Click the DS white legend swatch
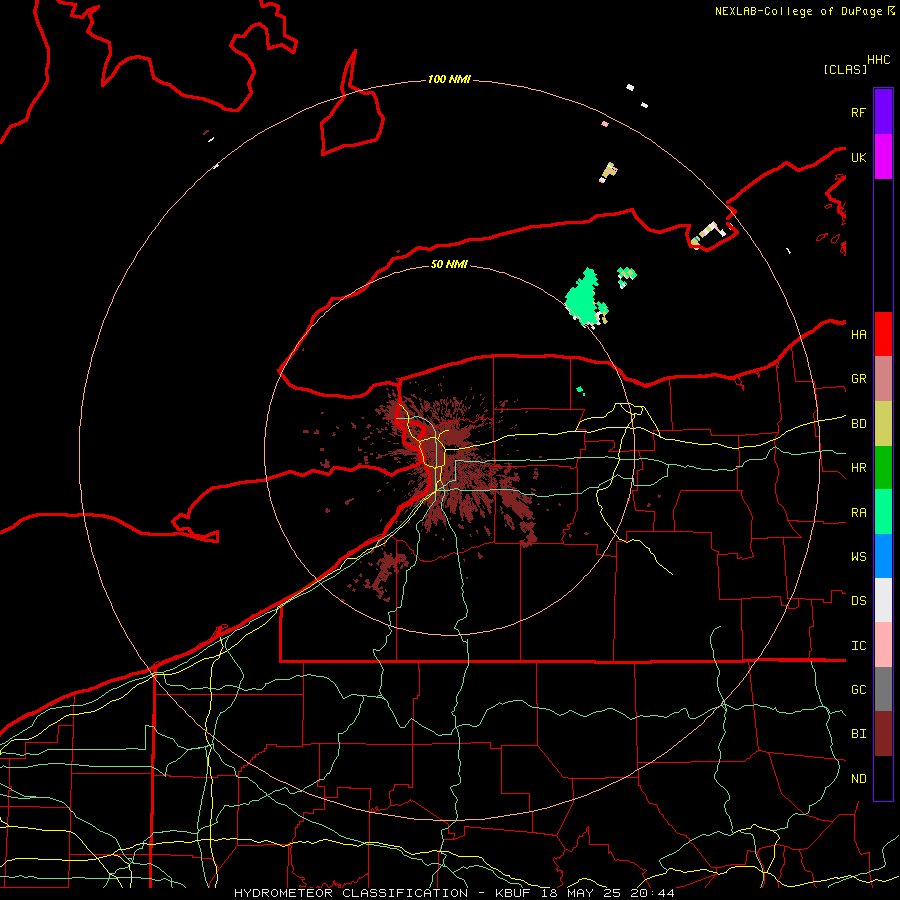Image resolution: width=900 pixels, height=900 pixels. tap(883, 600)
